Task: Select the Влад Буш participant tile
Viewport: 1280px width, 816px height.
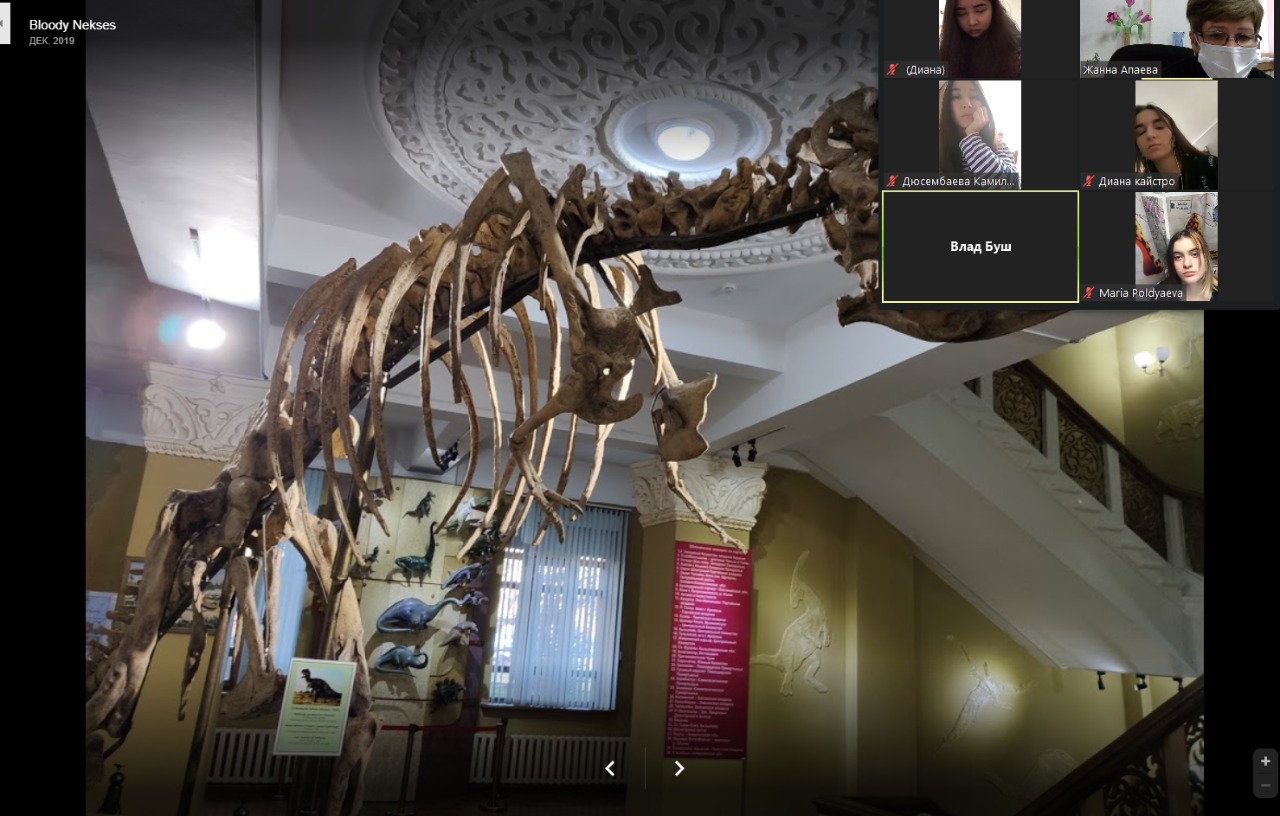Action: [x=980, y=246]
